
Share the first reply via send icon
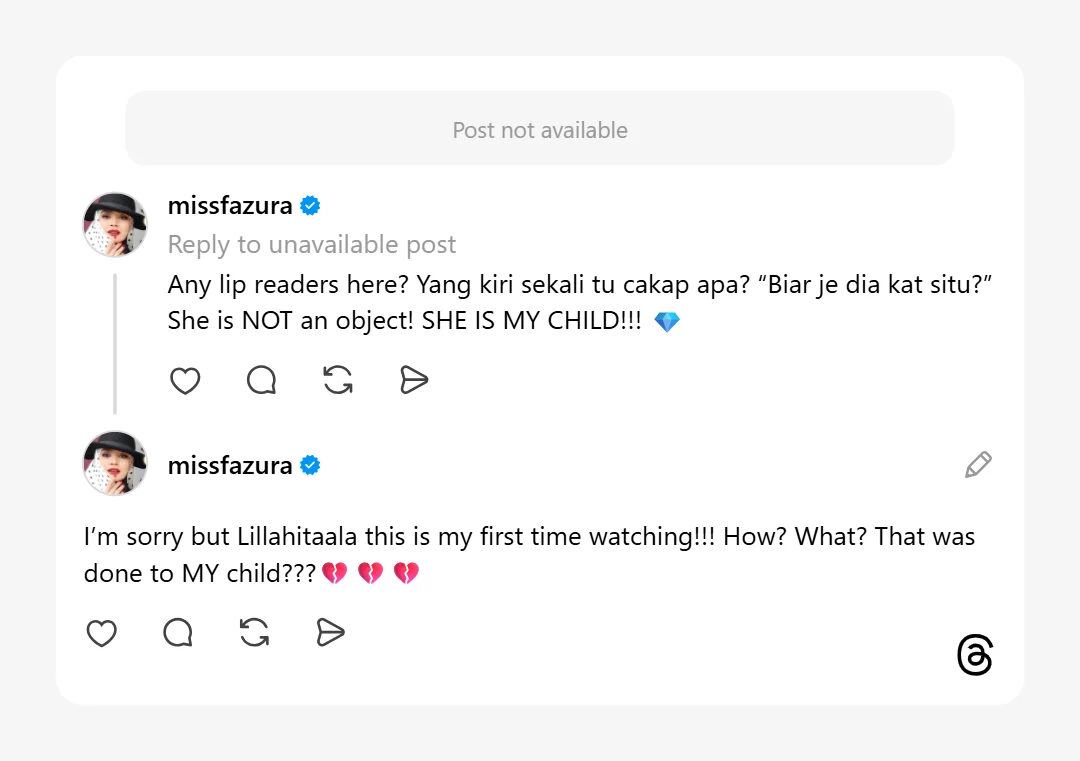[x=414, y=380]
